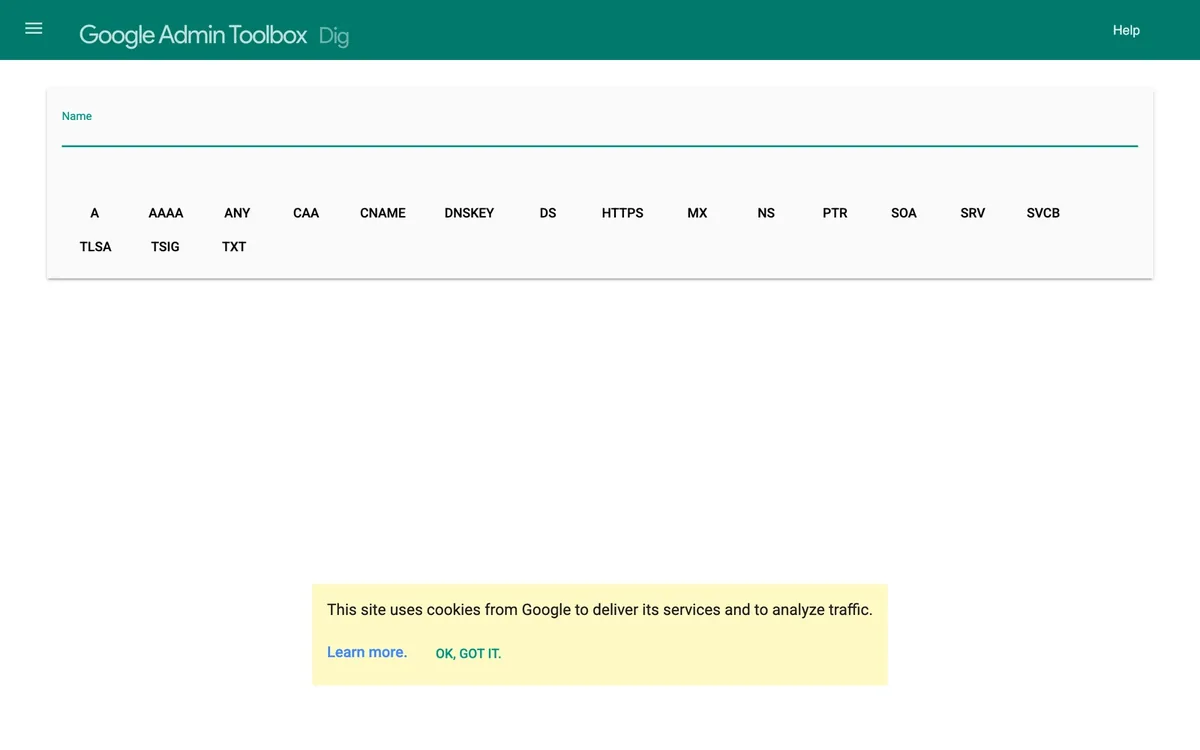Select the CNAME record type
The width and height of the screenshot is (1200, 750).
(383, 213)
